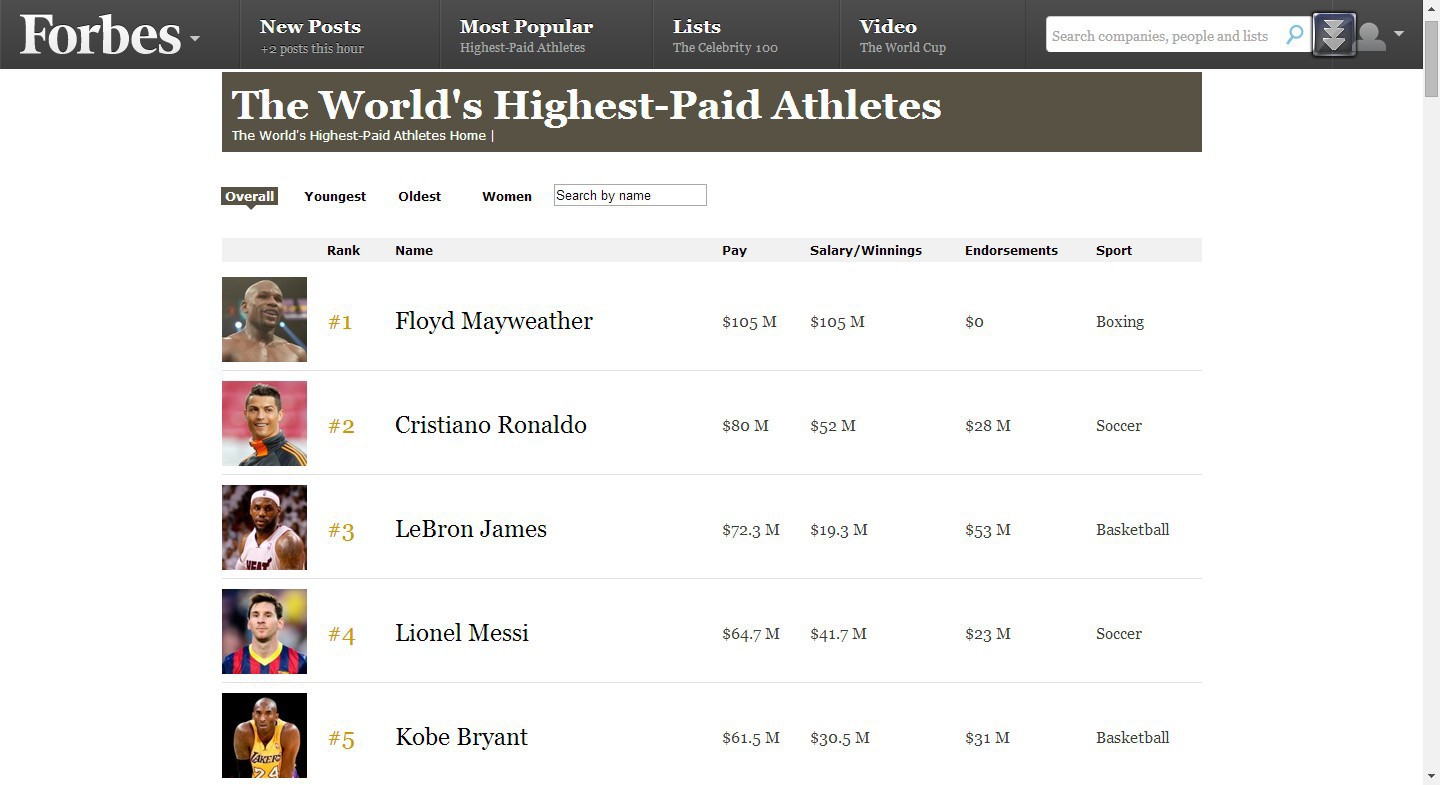Click the search magnifier icon
1440x785 pixels.
coord(1295,35)
